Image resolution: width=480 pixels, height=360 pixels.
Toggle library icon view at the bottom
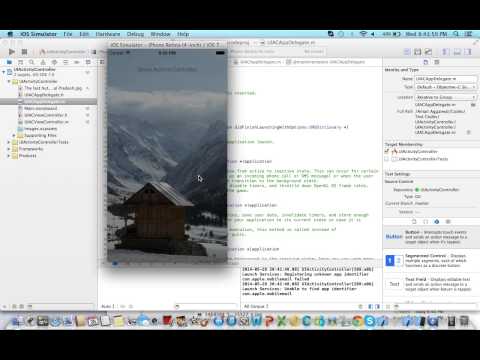tap(388, 306)
